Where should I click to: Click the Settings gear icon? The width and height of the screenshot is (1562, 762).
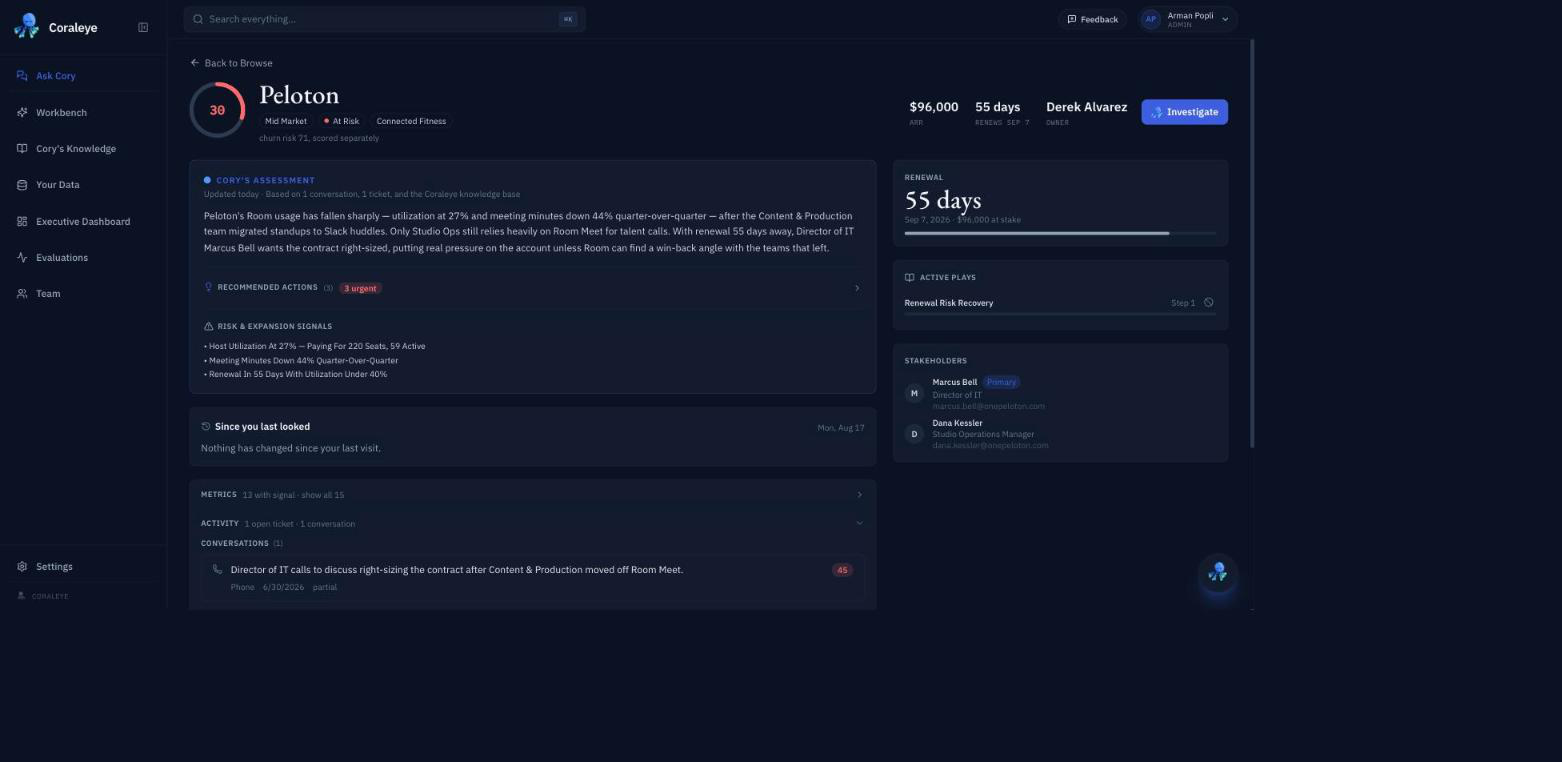click(22, 567)
